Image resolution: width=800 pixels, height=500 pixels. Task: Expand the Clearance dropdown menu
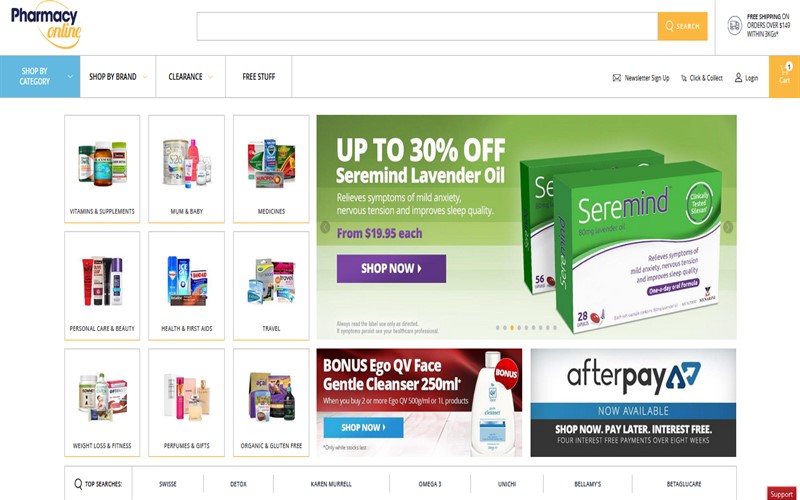[x=191, y=77]
